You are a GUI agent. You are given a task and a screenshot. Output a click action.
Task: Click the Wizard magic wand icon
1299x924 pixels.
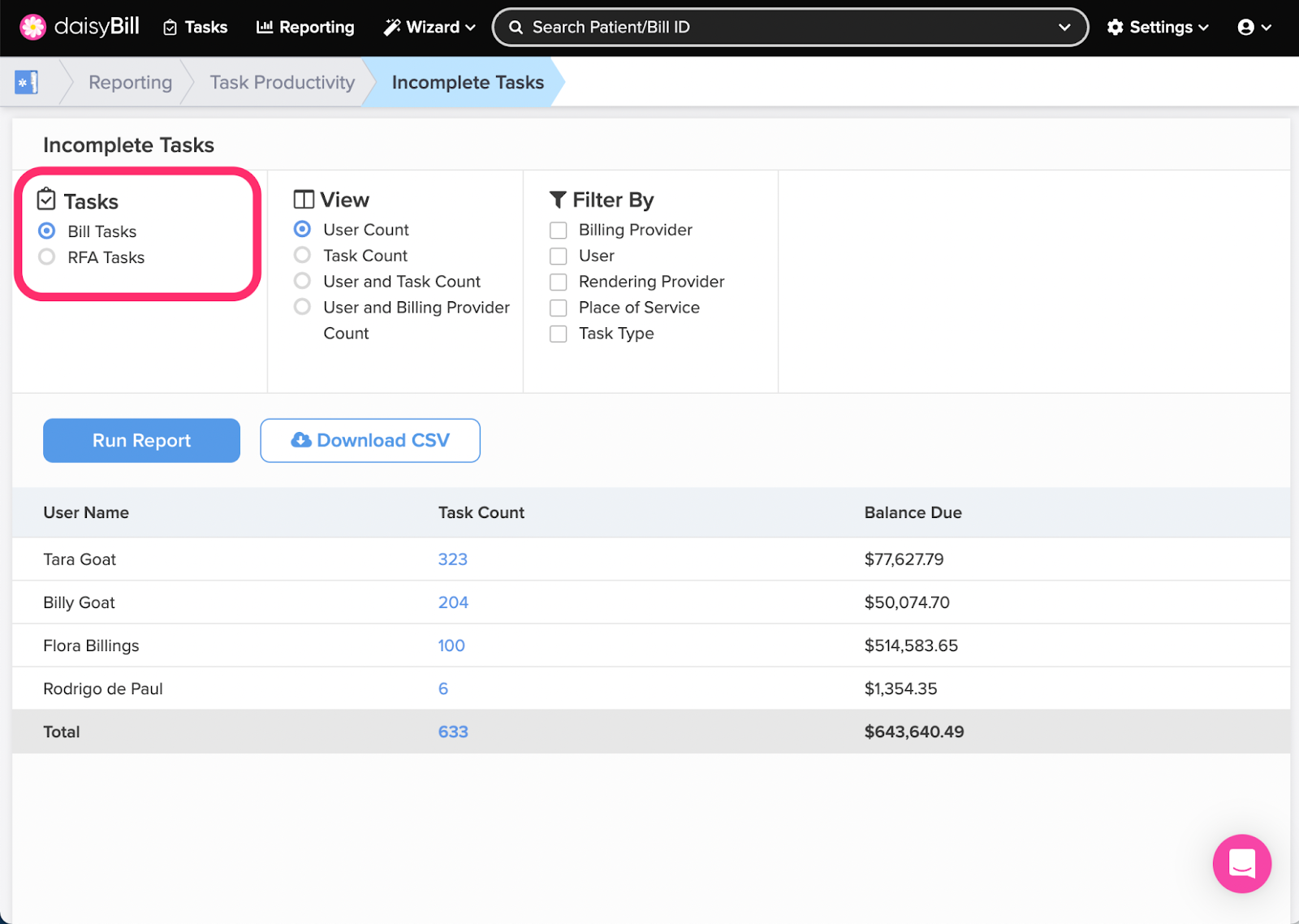(x=392, y=28)
